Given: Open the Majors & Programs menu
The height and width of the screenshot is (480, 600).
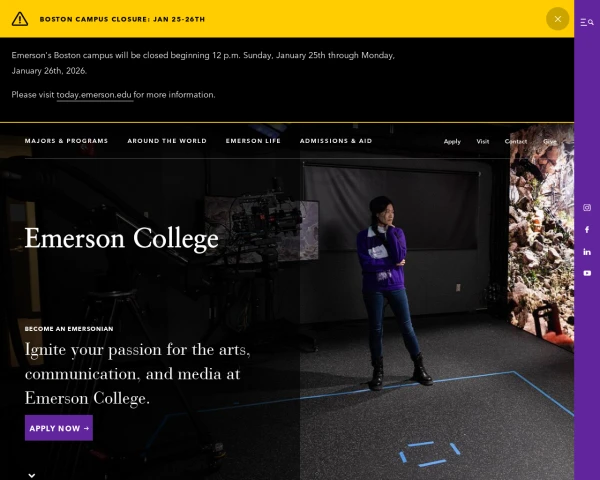Looking at the screenshot, I should [66, 141].
